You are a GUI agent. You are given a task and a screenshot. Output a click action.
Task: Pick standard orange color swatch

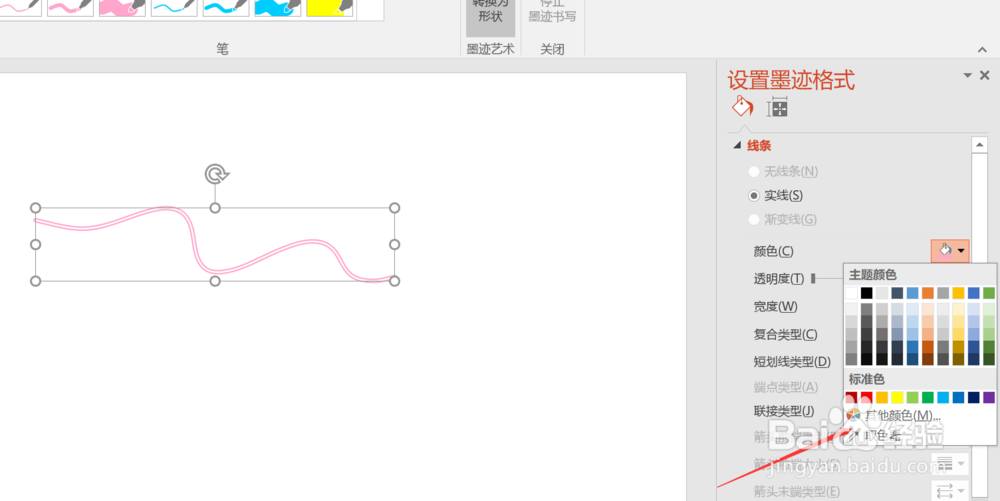pos(882,398)
